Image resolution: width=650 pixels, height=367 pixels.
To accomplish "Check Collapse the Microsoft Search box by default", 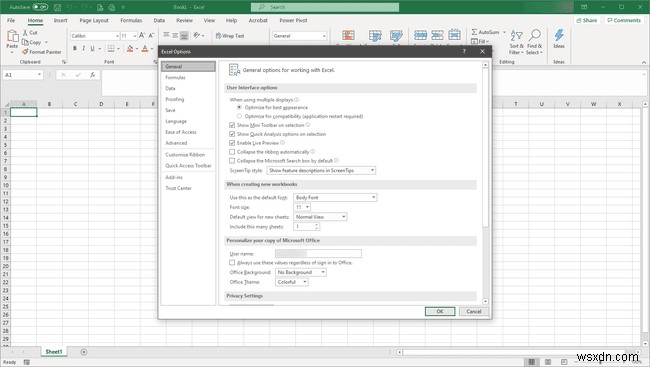I will tap(232, 160).
